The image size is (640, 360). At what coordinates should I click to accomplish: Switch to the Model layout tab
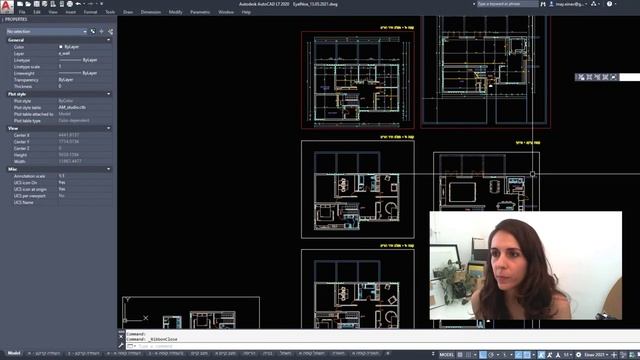point(14,353)
